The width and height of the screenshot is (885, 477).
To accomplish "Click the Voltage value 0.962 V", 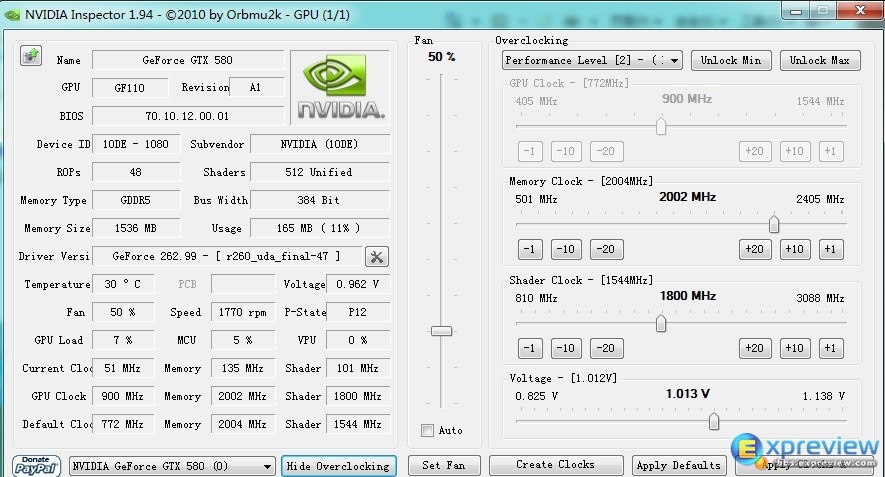I will (358, 285).
